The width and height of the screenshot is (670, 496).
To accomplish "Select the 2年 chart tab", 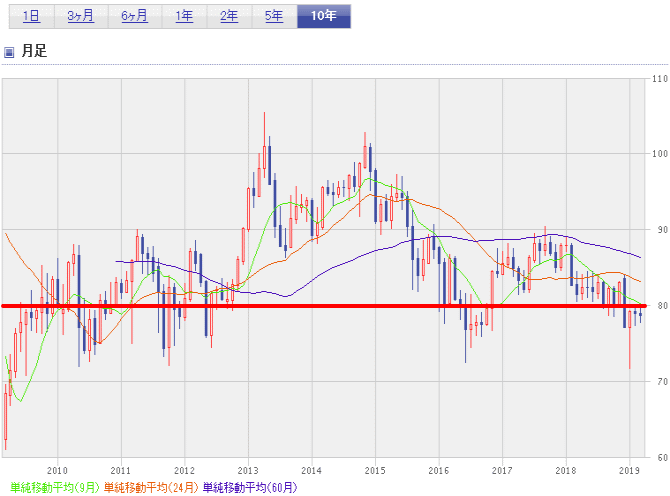I will [229, 16].
